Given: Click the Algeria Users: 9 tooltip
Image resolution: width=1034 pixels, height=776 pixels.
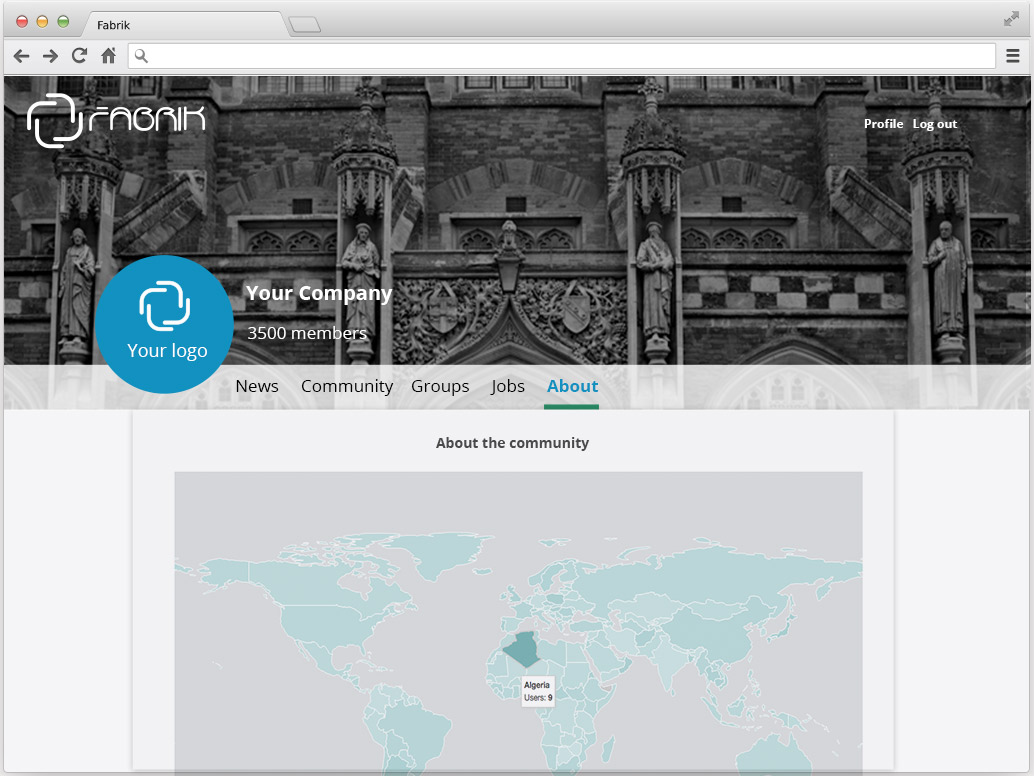Looking at the screenshot, I should (538, 691).
